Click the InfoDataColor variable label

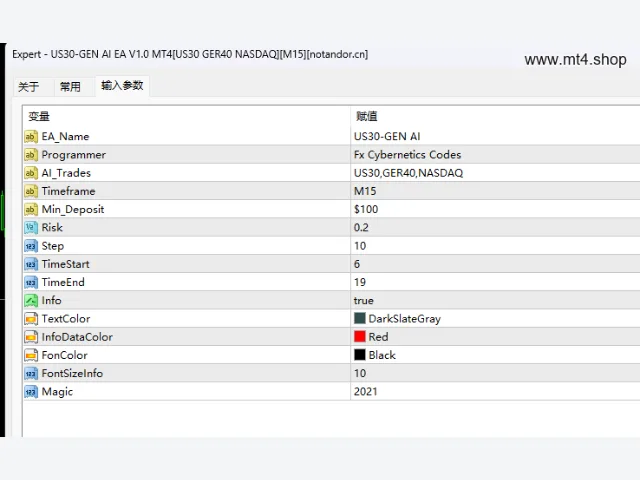click(x=77, y=337)
